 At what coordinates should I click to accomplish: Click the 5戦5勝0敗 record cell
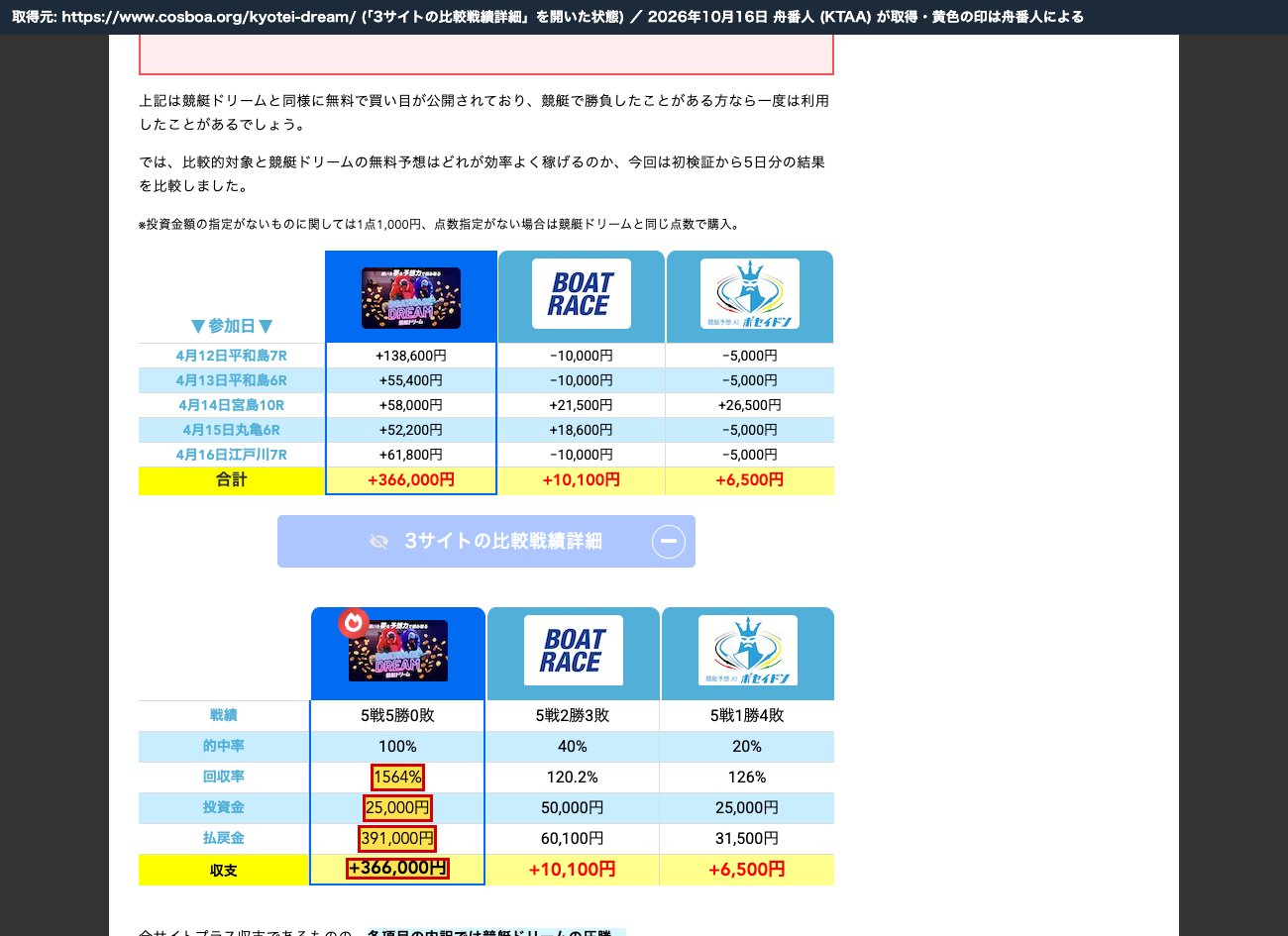(x=397, y=715)
